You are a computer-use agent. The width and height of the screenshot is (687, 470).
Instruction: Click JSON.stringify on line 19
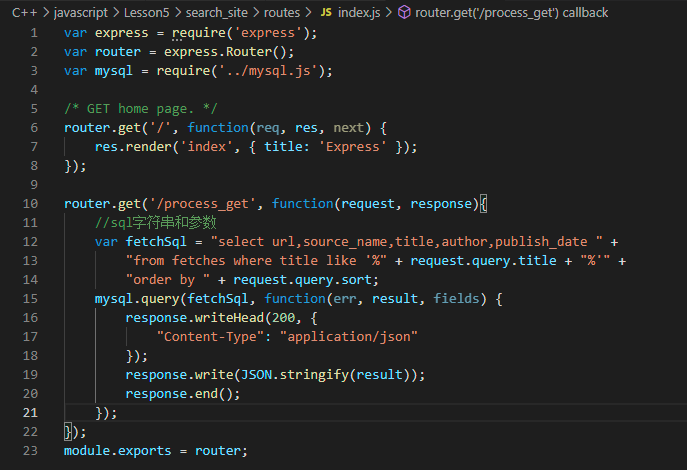coord(294,375)
